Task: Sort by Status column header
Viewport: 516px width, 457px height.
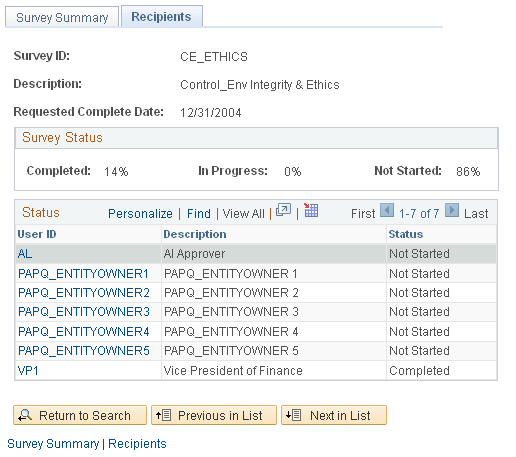Action: (406, 234)
